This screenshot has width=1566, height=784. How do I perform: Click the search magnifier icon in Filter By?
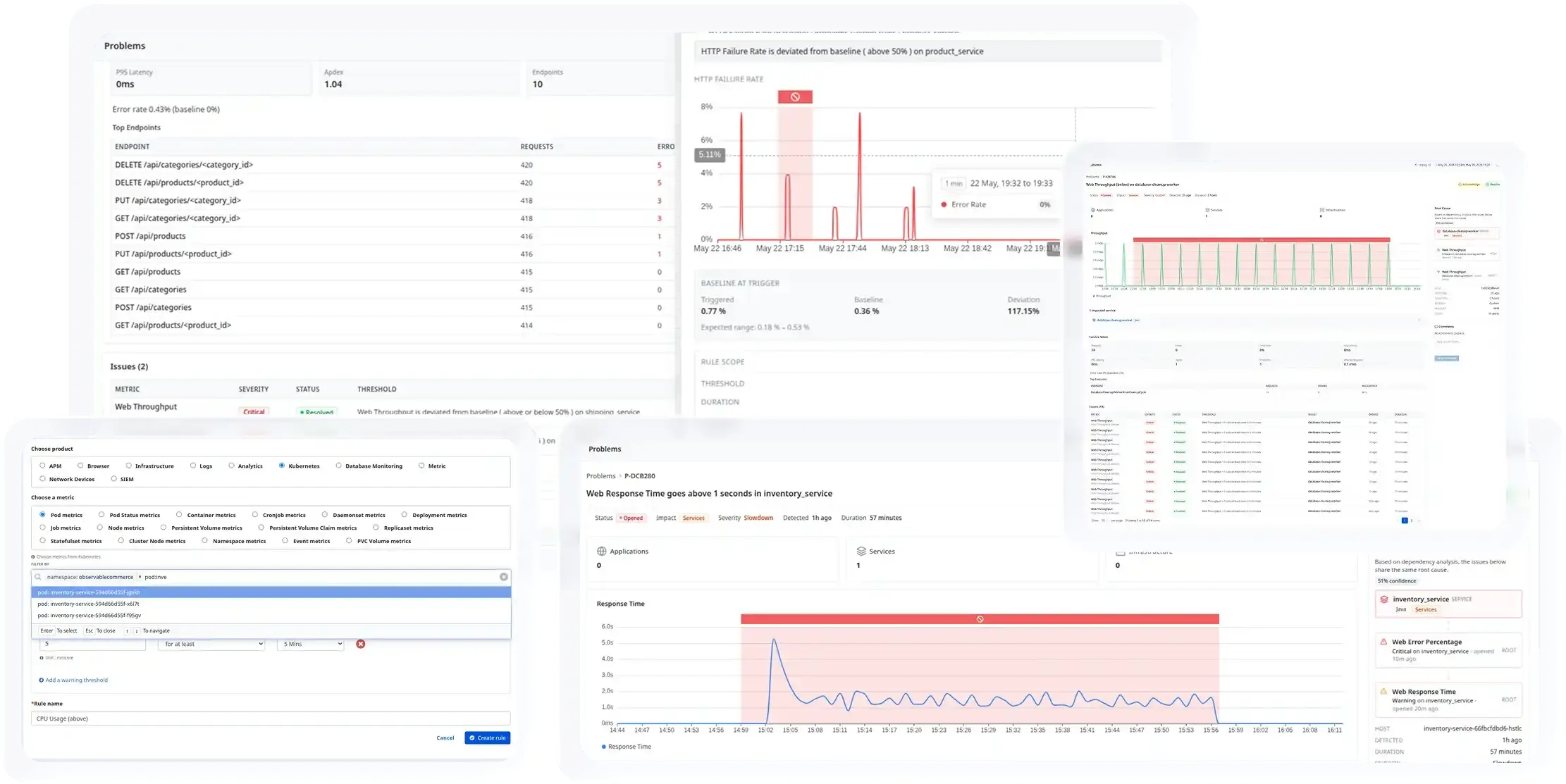(38, 577)
